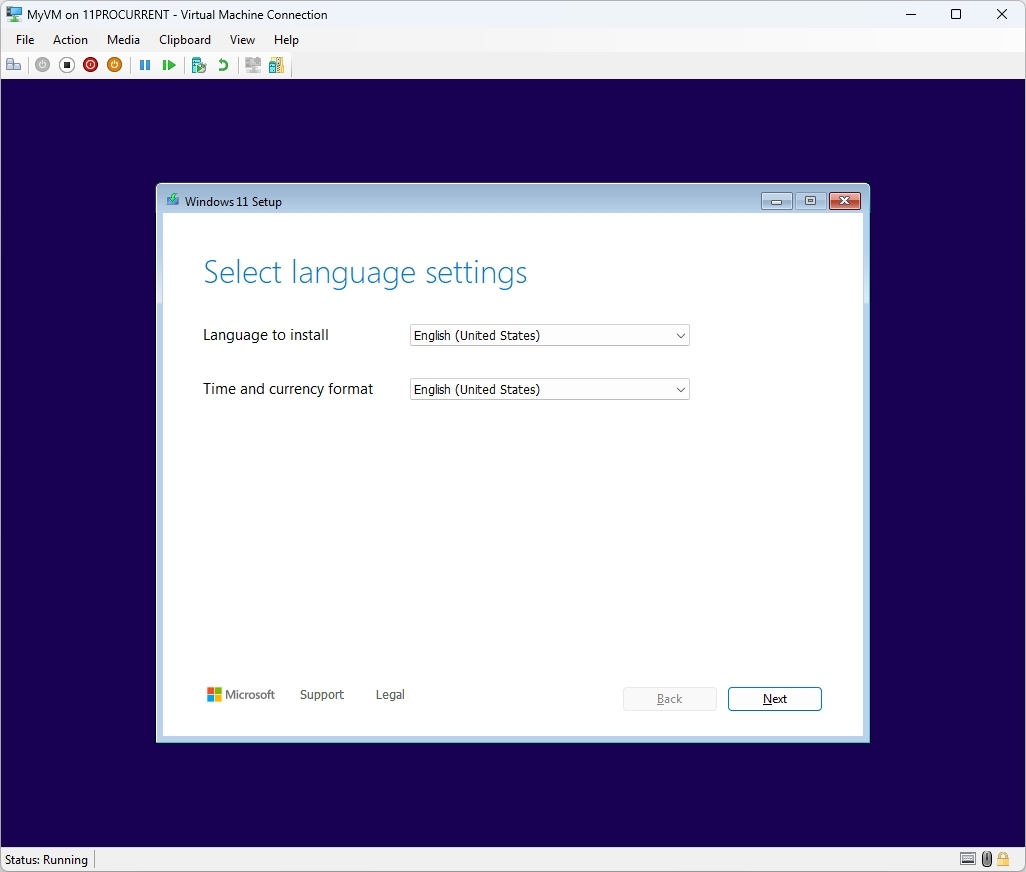Switch to enhanced session mode
Image resolution: width=1026 pixels, height=872 pixels.
252,65
